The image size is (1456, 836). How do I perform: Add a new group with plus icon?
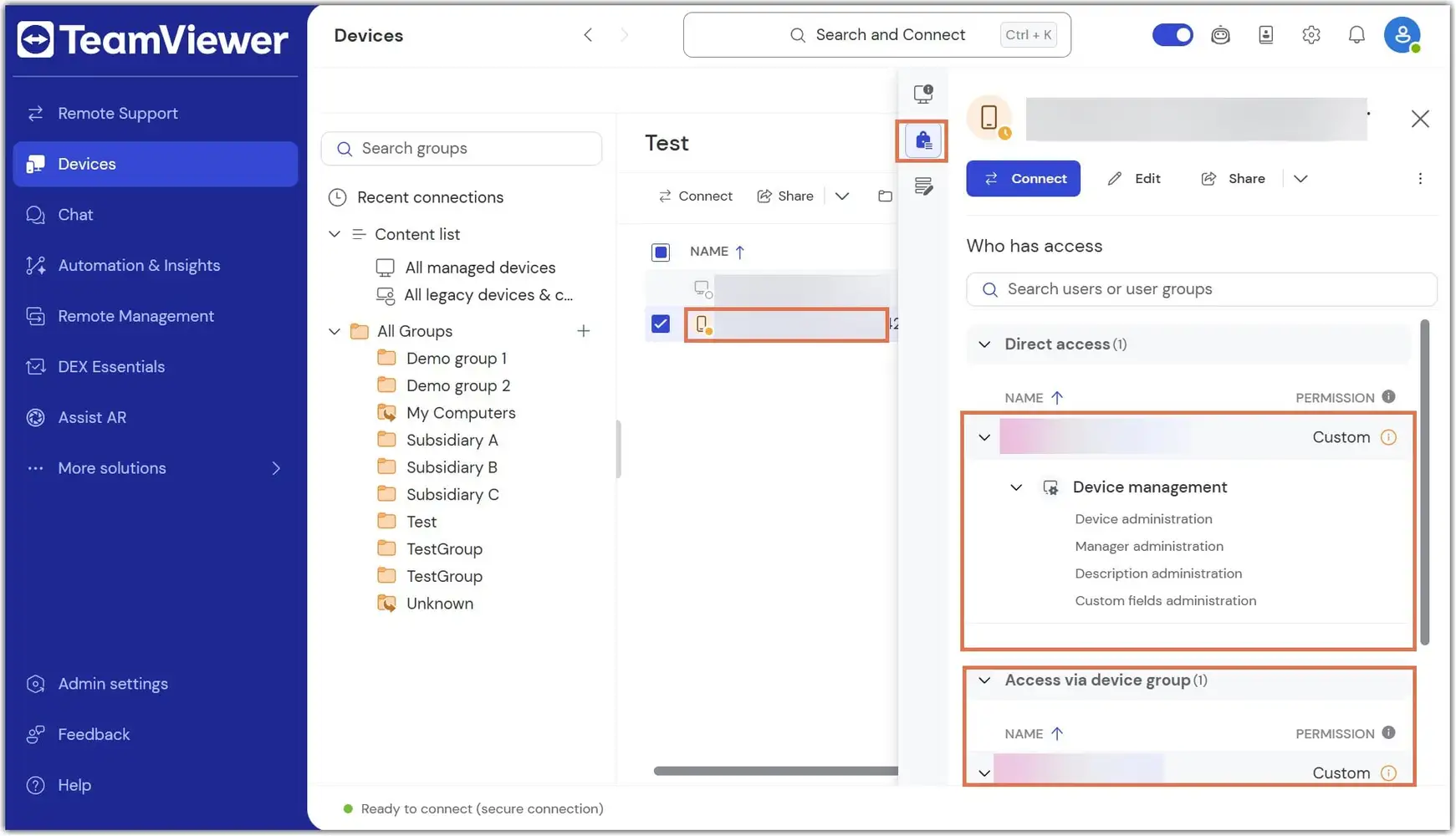[x=583, y=331]
